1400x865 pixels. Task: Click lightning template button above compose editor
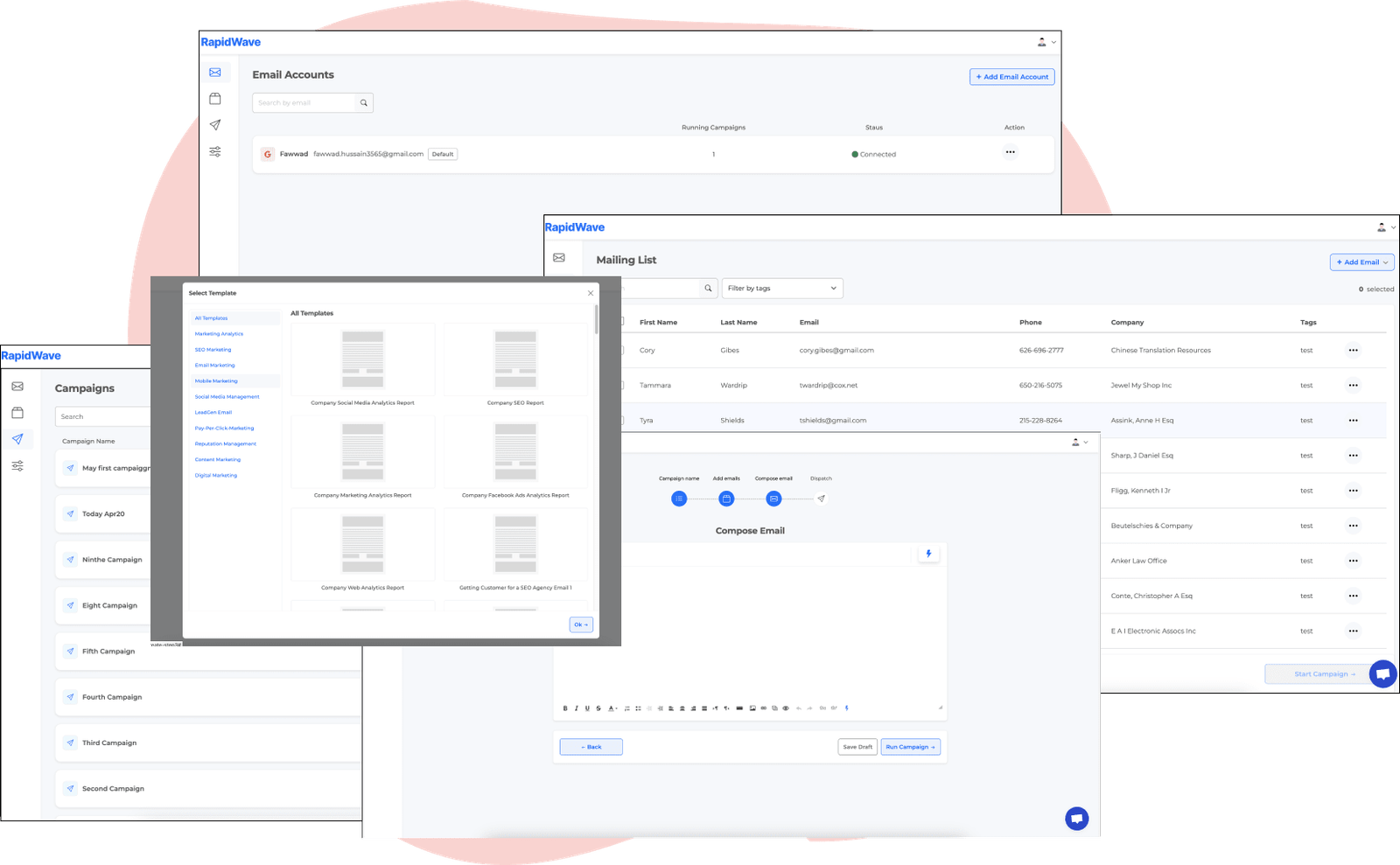coord(928,554)
